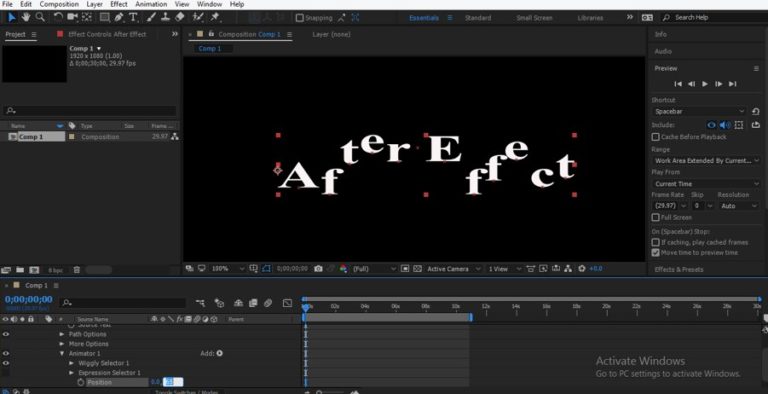Open the Composition menu
The image size is (768, 394).
[59, 4]
